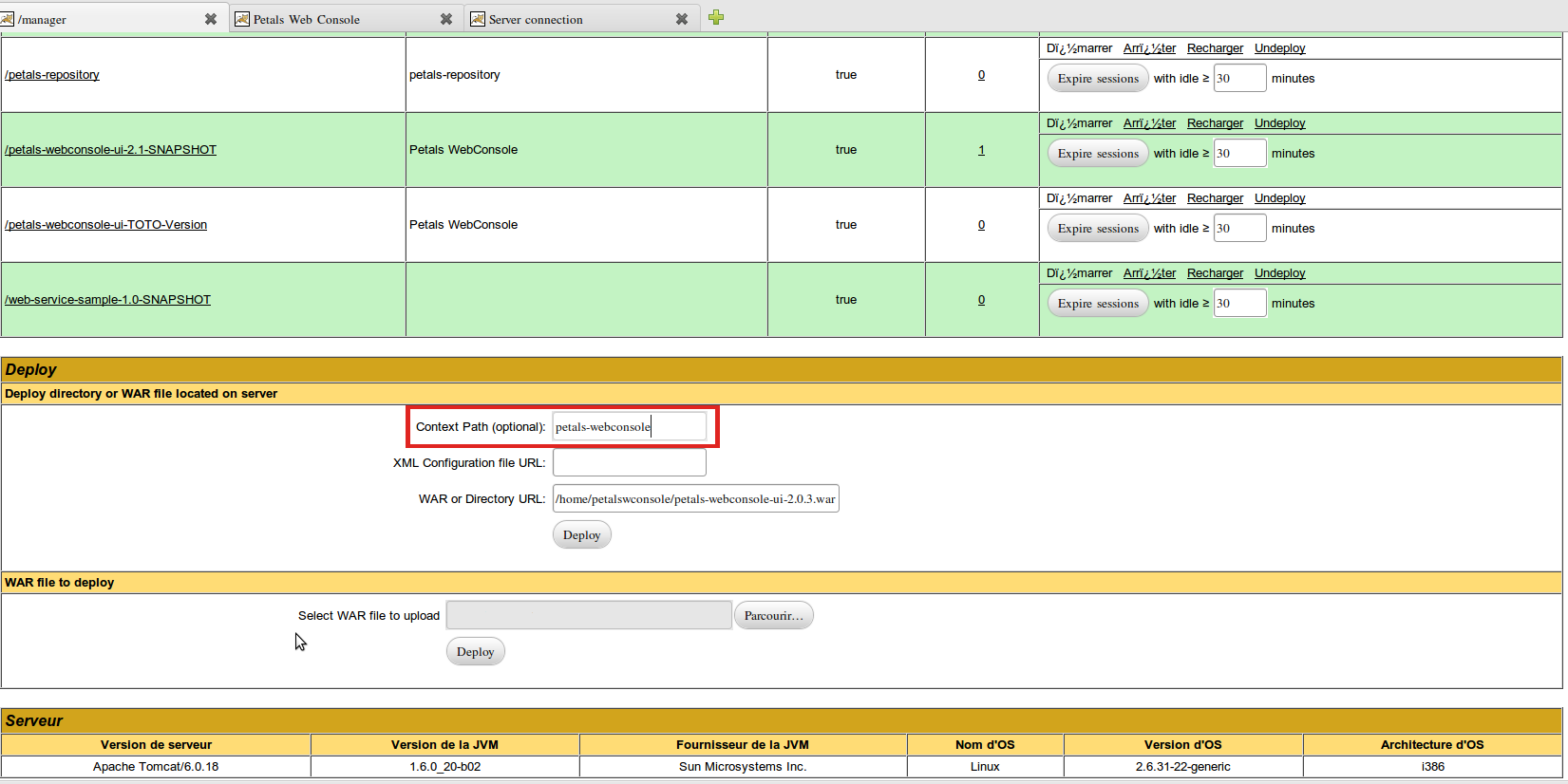Focus the Context Path input field
This screenshot has height=784, width=1568.
(629, 427)
